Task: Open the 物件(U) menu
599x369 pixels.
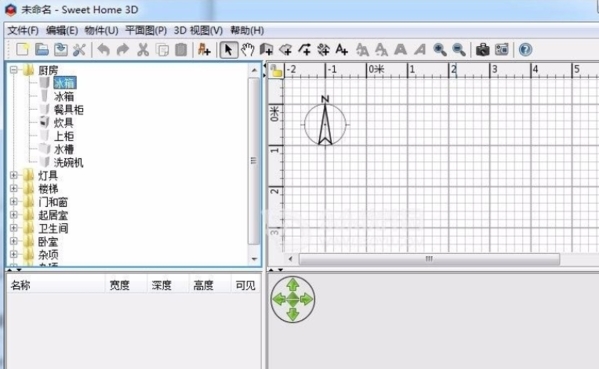Action: click(x=102, y=31)
